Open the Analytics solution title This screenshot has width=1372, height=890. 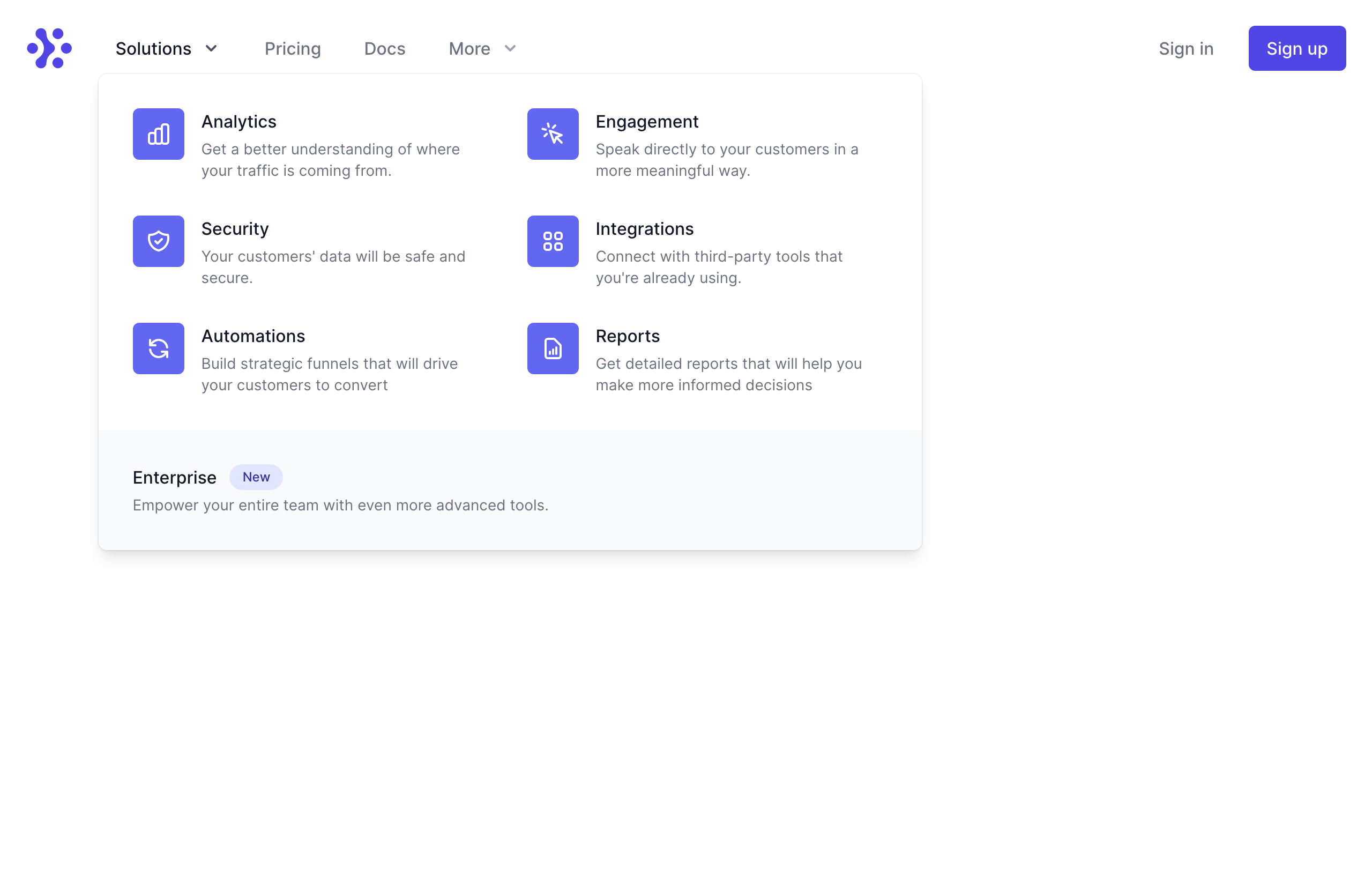tap(238, 122)
